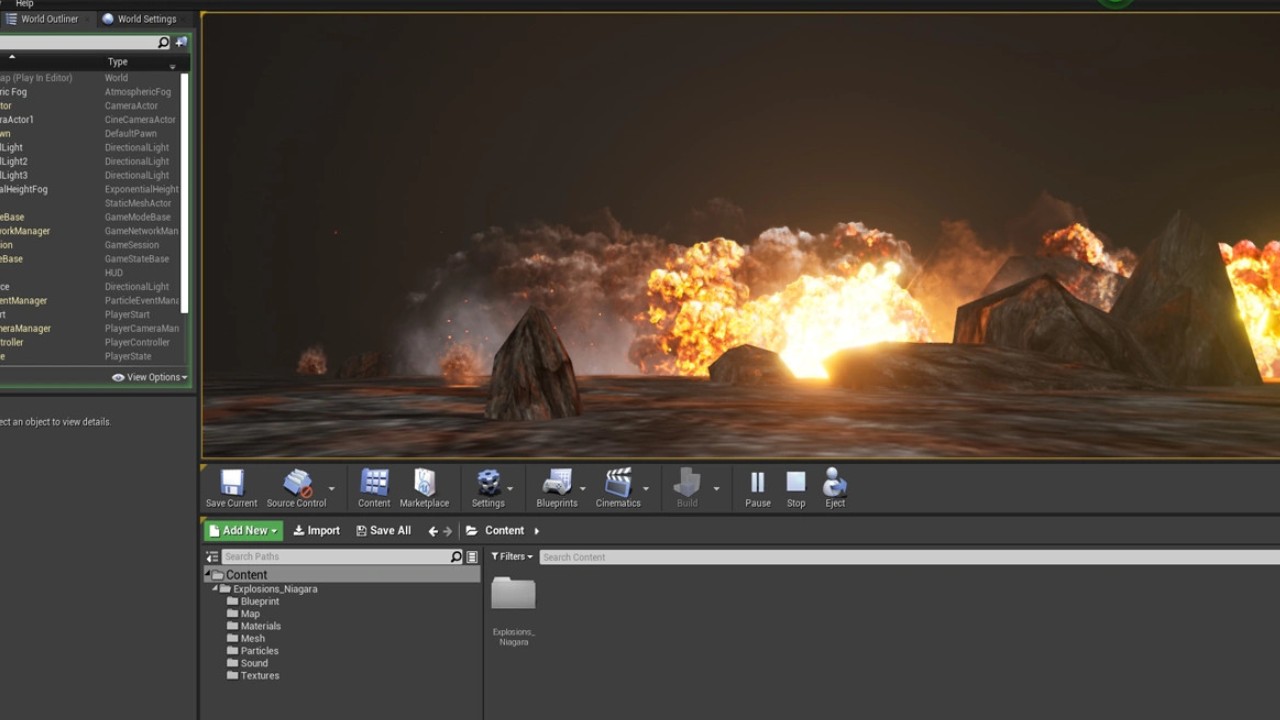Select the World Outliner tab
Screen dimensions: 1280x720
(49, 19)
